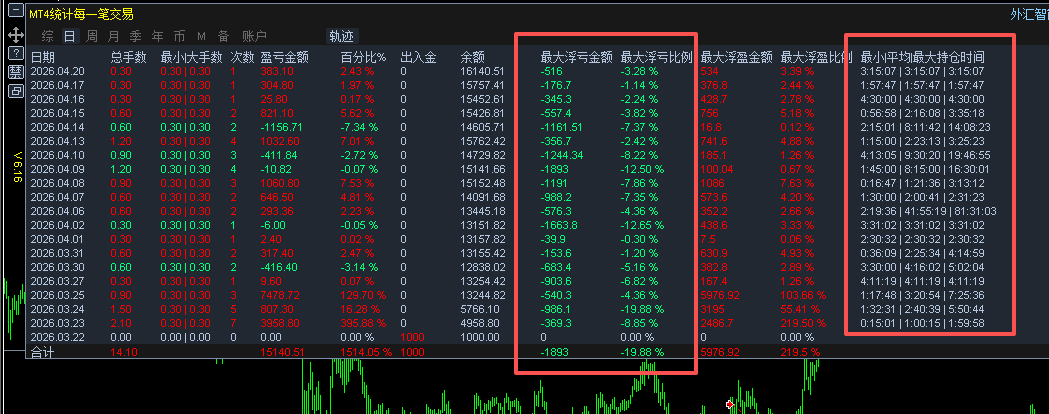This screenshot has height=414, width=1049.
Task: Click the 最大浮盈金额 column header
Action: coord(737,58)
